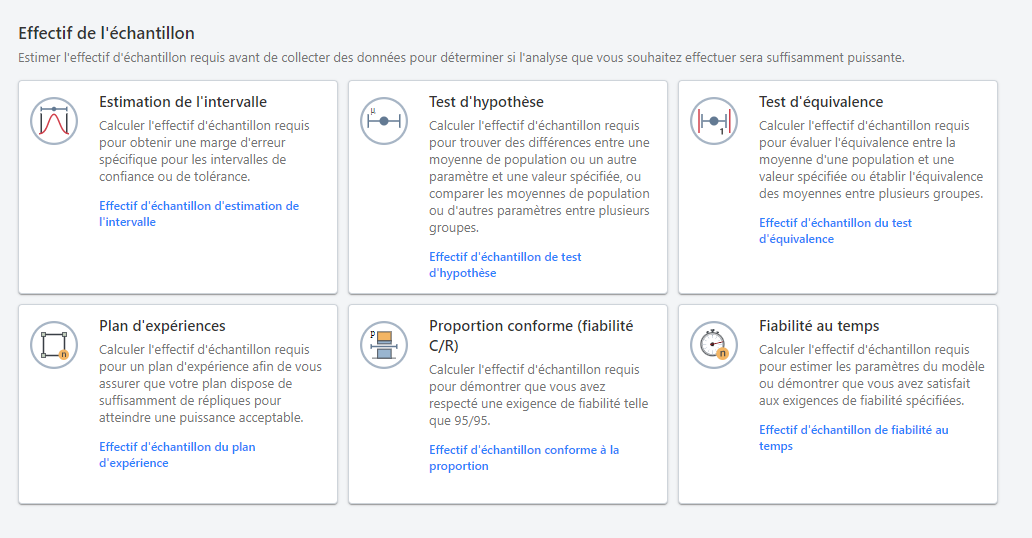Click the Test d'équivalence icon
The width and height of the screenshot is (1032, 538).
pyautogui.click(x=714, y=121)
